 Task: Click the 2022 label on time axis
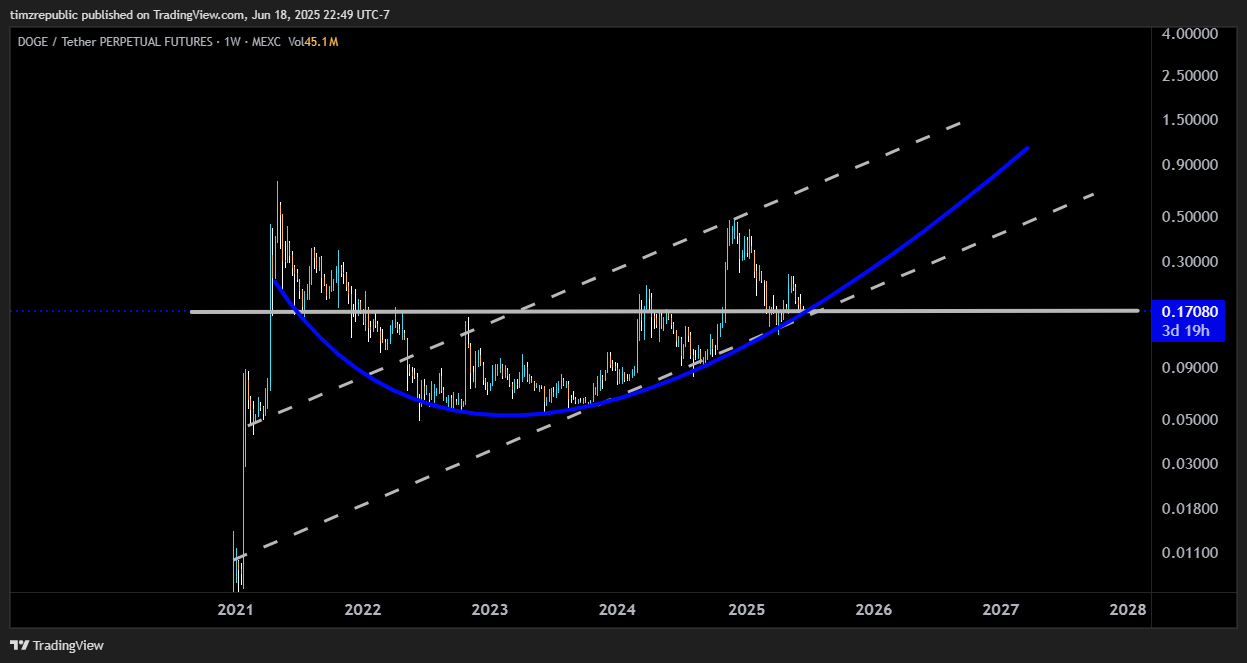pos(362,610)
